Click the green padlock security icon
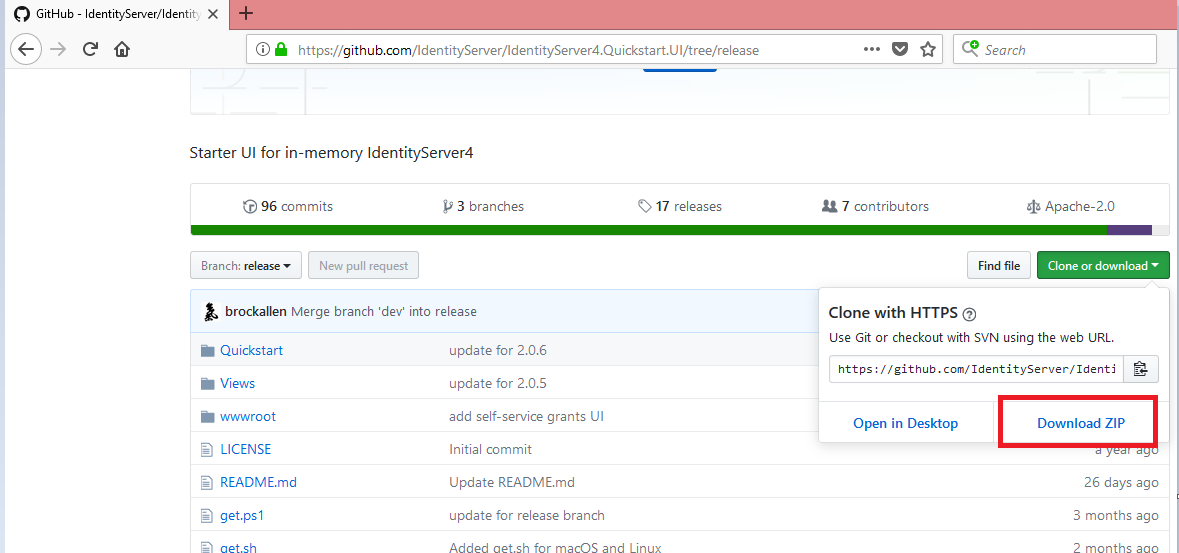The image size is (1179, 553). pyautogui.click(x=281, y=50)
